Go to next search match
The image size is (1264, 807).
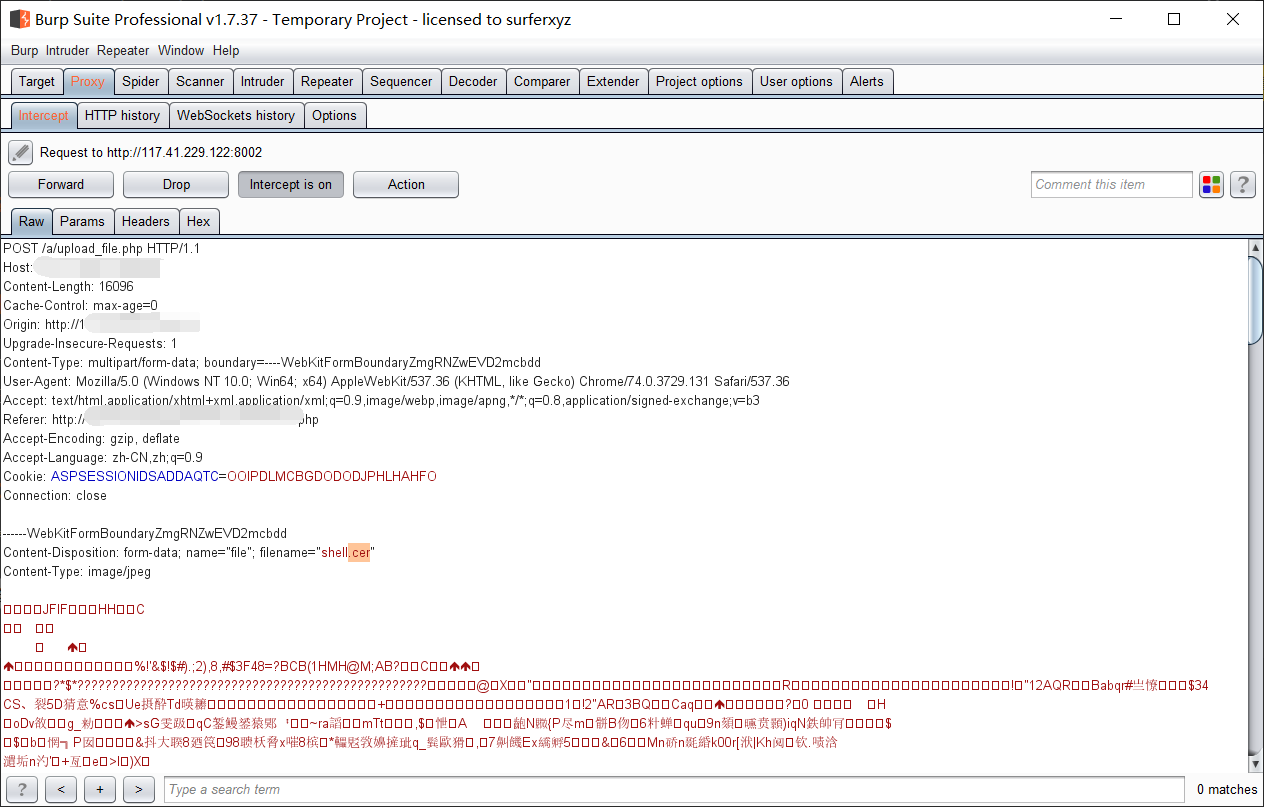[139, 789]
